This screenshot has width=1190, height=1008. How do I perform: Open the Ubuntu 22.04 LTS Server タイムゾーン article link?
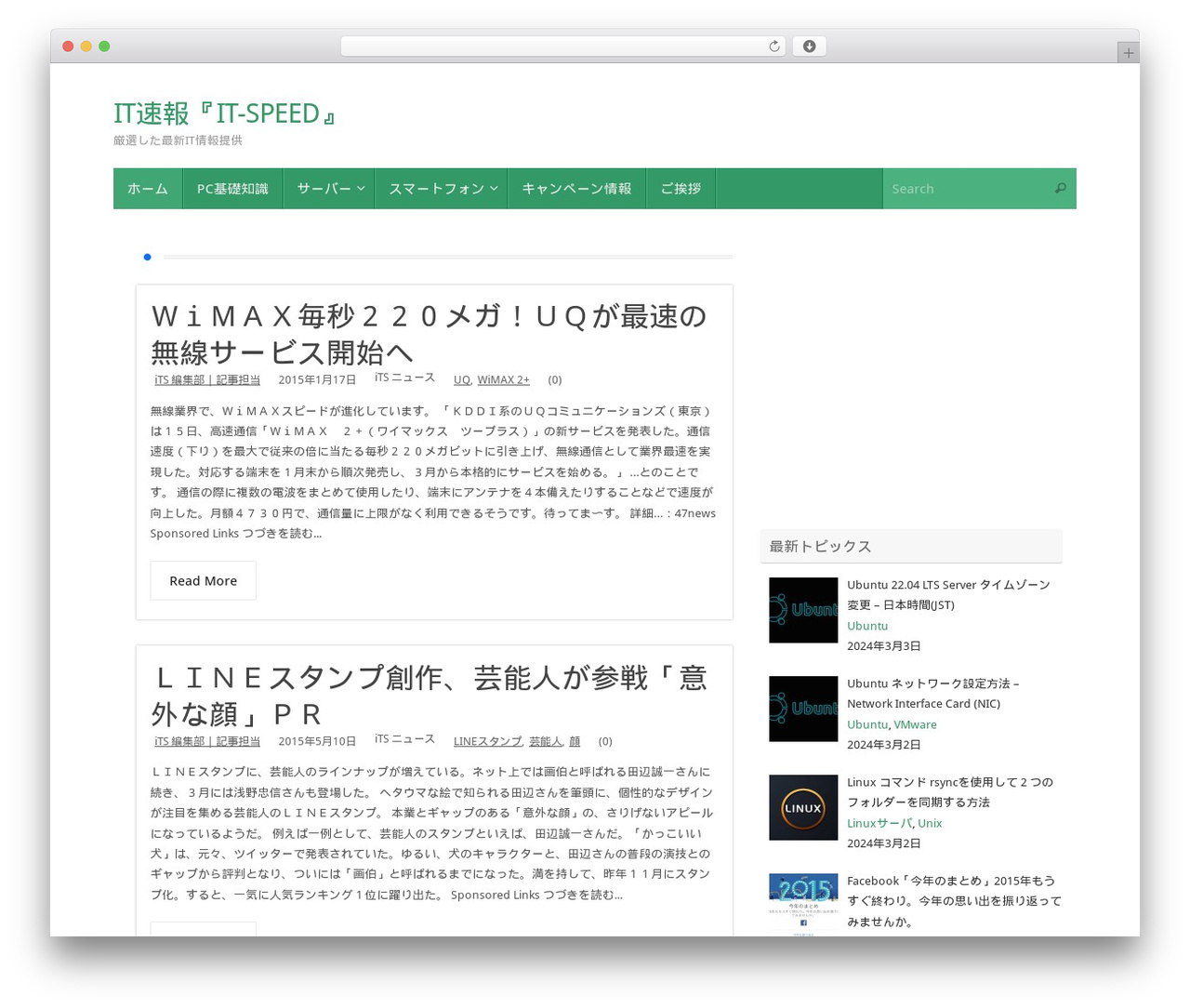point(948,595)
